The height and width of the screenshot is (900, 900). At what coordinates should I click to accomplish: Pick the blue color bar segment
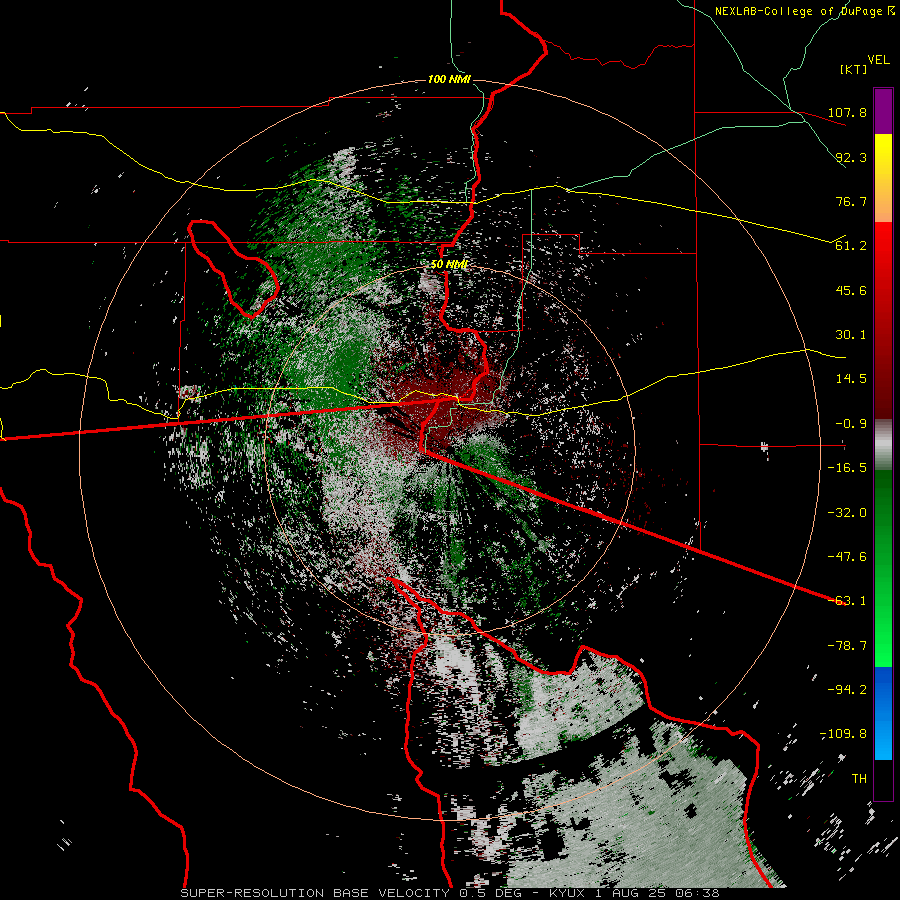[x=883, y=713]
